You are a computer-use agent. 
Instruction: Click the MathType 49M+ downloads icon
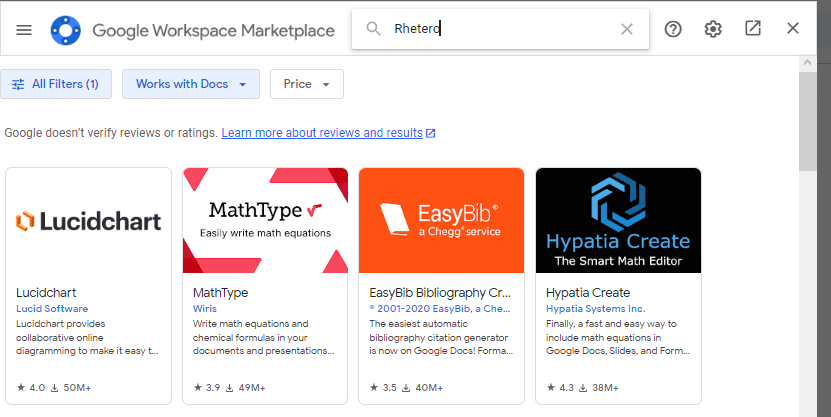pyautogui.click(x=229, y=388)
